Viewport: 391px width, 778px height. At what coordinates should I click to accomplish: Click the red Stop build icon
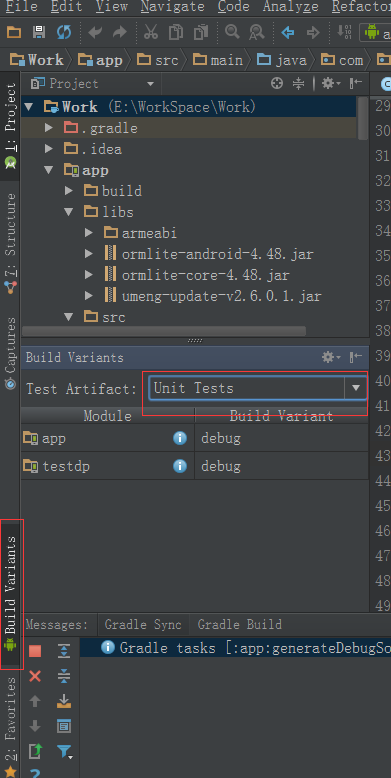coord(35,651)
